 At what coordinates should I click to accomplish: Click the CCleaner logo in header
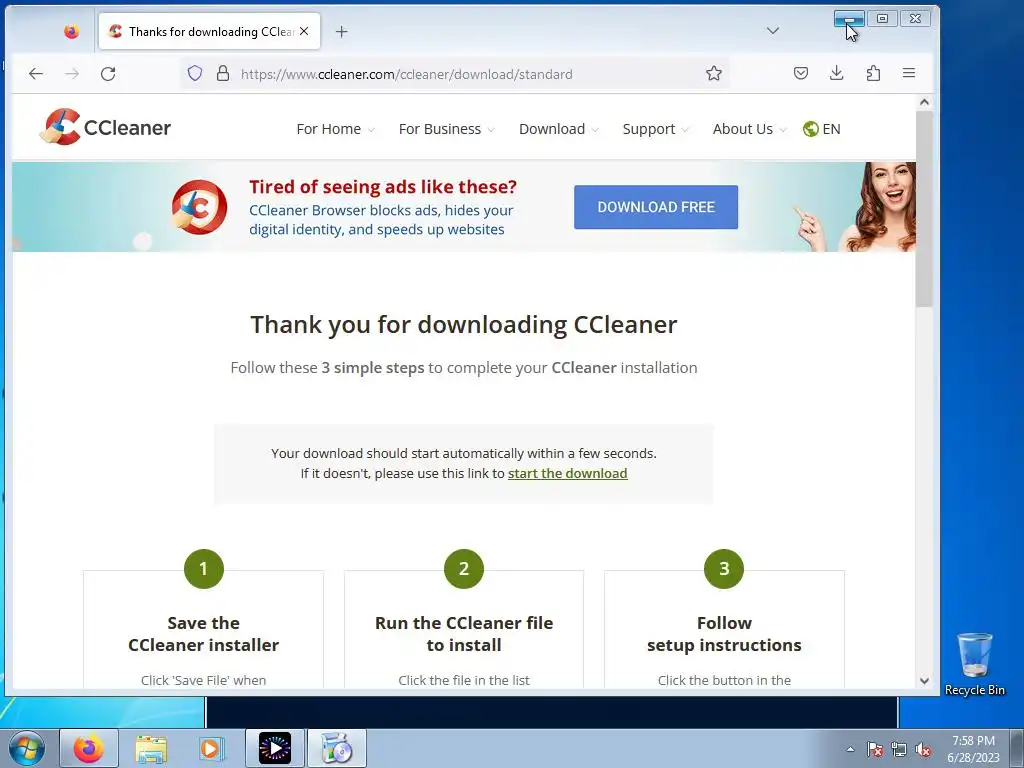[x=104, y=127]
